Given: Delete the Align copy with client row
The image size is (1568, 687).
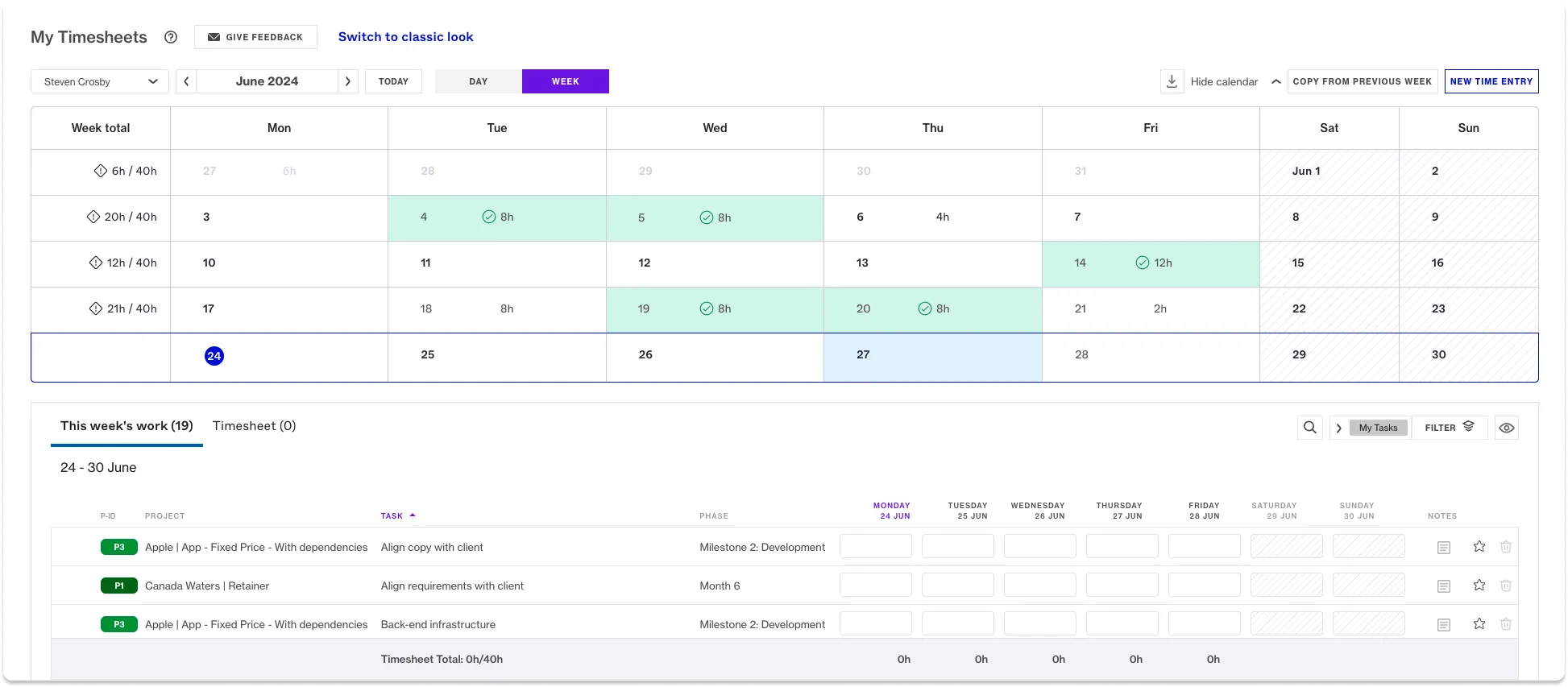Looking at the screenshot, I should [x=1506, y=547].
